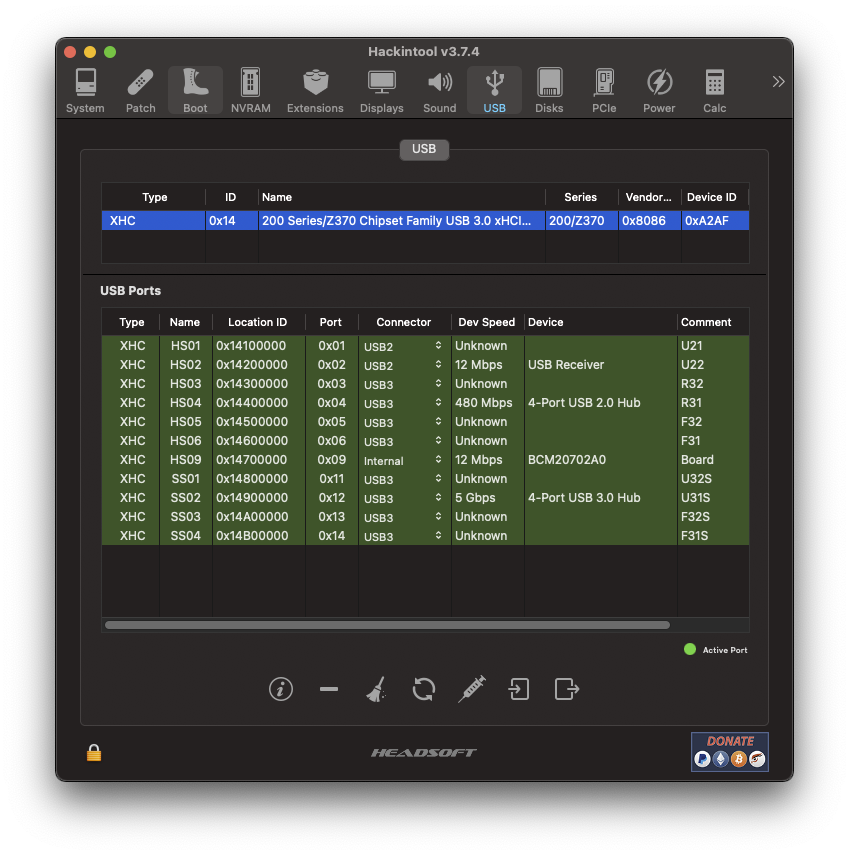Open the connector dropdown for HS03
849x855 pixels.
(404, 384)
